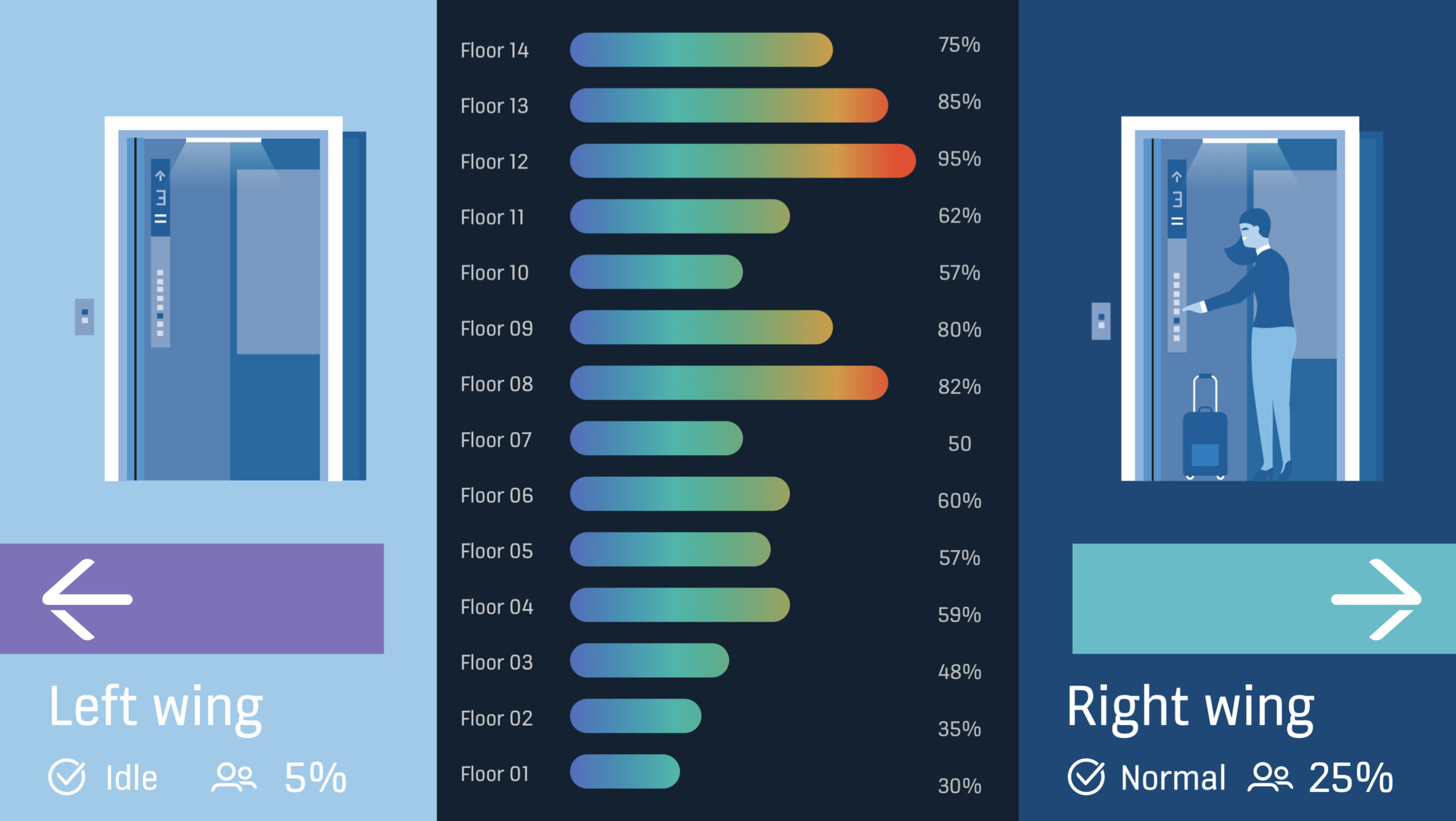Click the Normal status checkmark icon
Image resolution: width=1456 pixels, height=821 pixels.
(x=1086, y=776)
